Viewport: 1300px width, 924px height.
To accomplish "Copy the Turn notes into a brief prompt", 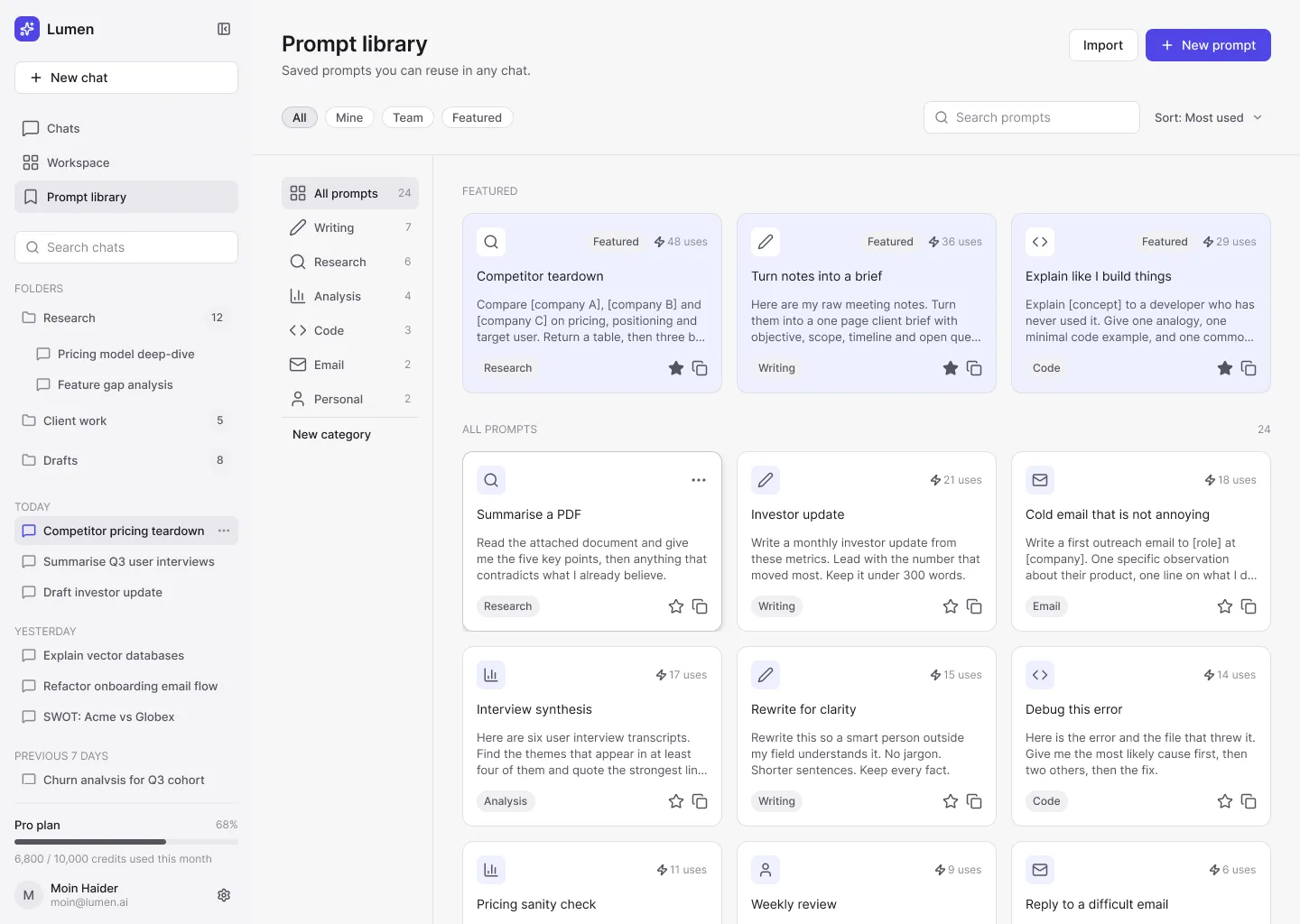I will pos(974,368).
